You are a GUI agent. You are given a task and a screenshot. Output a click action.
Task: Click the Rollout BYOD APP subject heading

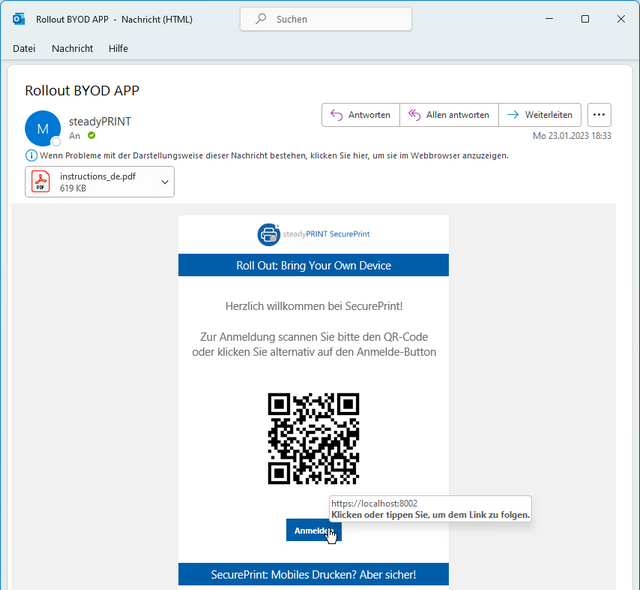tap(82, 91)
